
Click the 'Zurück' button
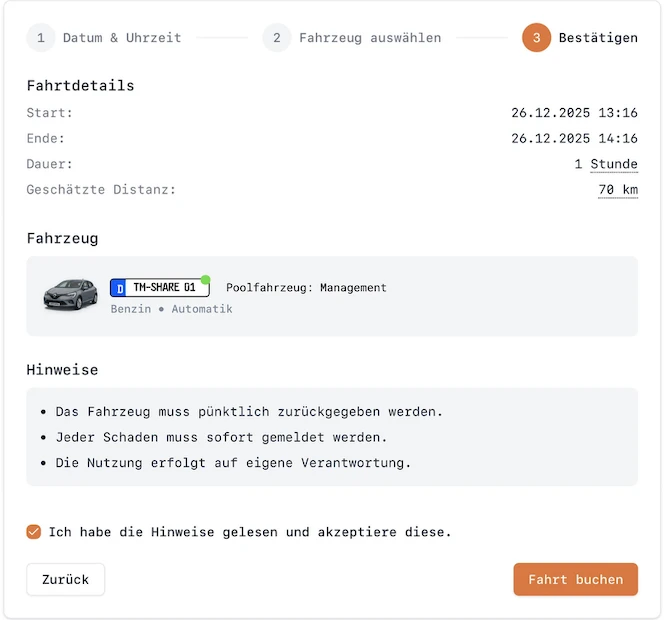pos(66,579)
